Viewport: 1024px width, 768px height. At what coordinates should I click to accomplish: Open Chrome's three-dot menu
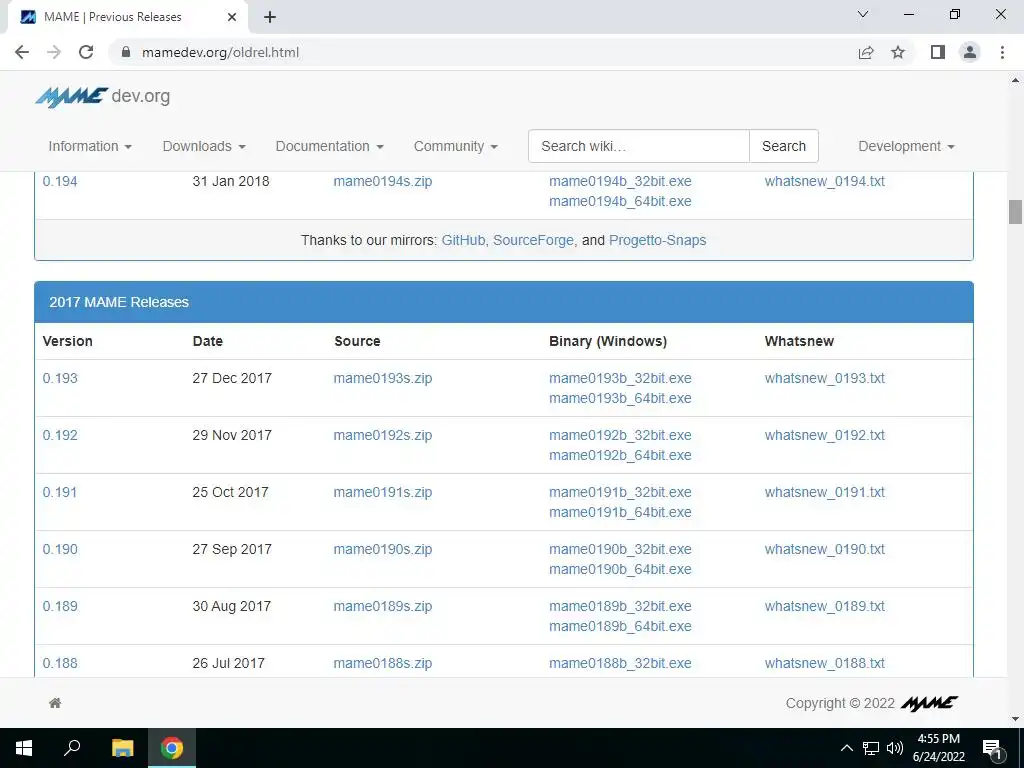pyautogui.click(x=1002, y=52)
